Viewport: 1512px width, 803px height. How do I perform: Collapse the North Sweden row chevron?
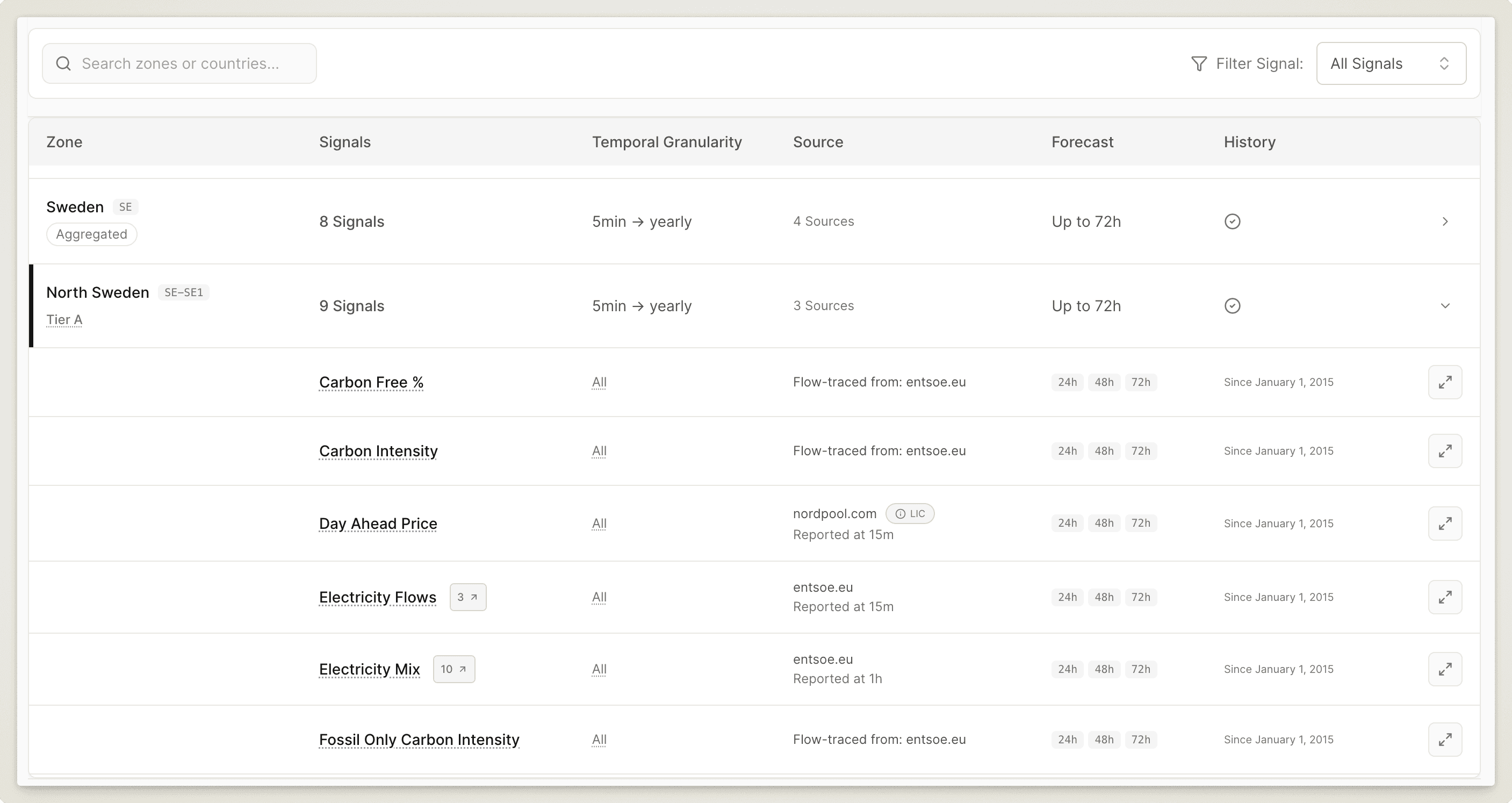[1444, 306]
